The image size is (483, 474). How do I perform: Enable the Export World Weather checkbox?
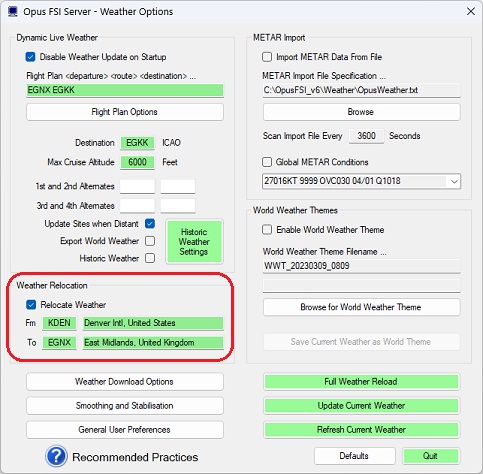click(150, 241)
